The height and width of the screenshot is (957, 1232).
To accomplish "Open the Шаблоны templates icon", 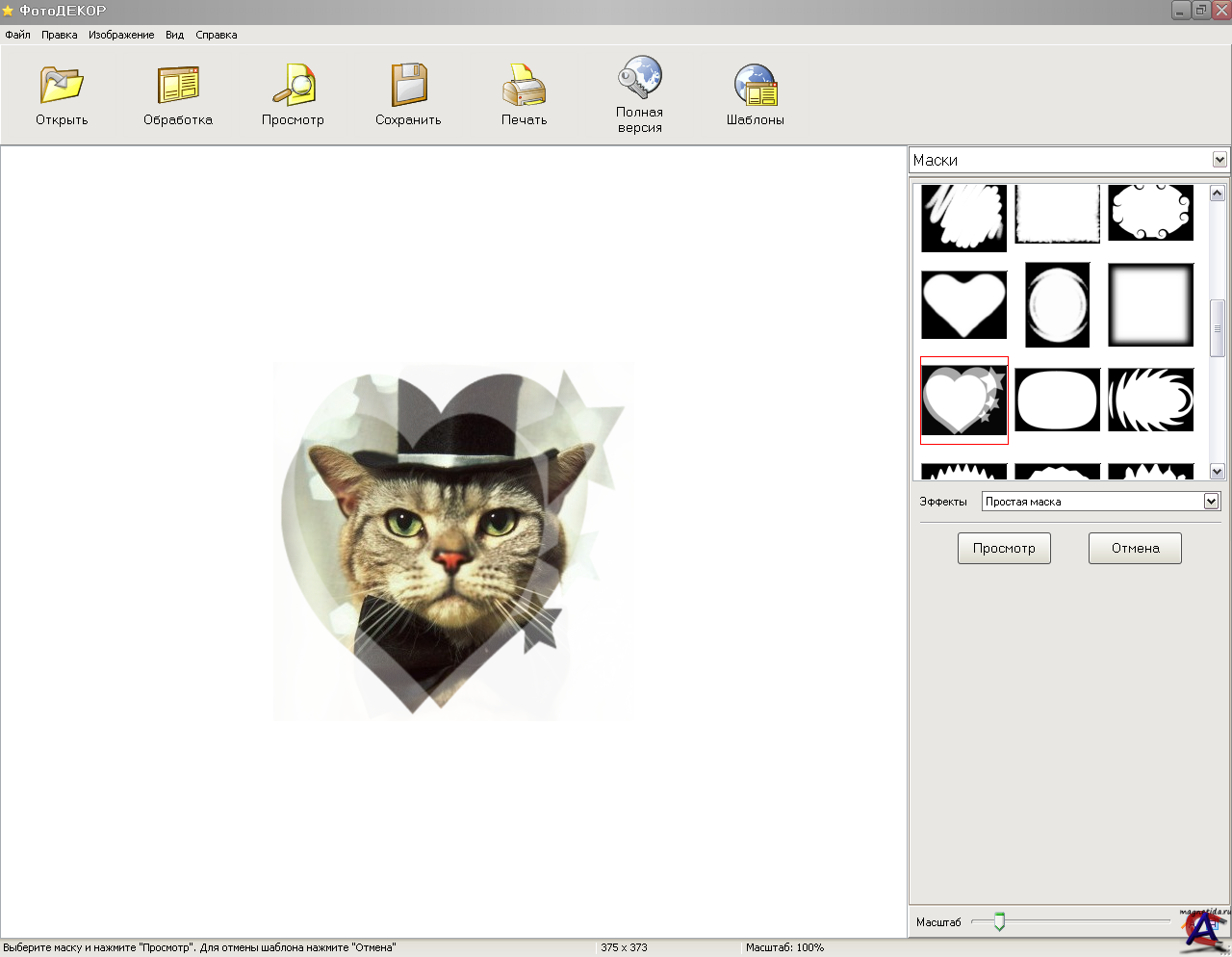I will pyautogui.click(x=756, y=85).
